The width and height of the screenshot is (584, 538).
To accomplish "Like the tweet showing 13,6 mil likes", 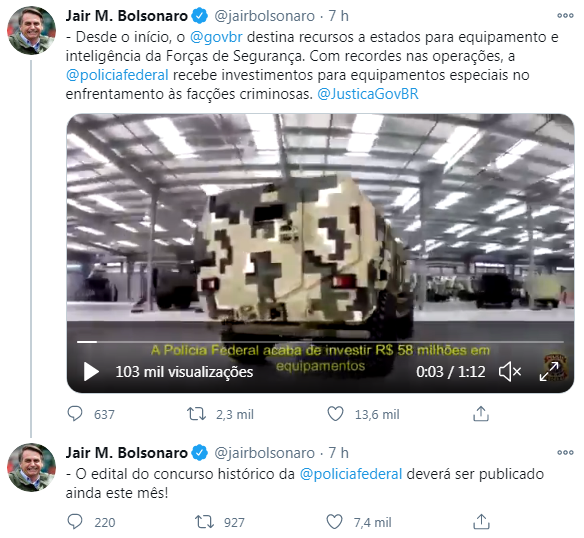I will pyautogui.click(x=335, y=414).
